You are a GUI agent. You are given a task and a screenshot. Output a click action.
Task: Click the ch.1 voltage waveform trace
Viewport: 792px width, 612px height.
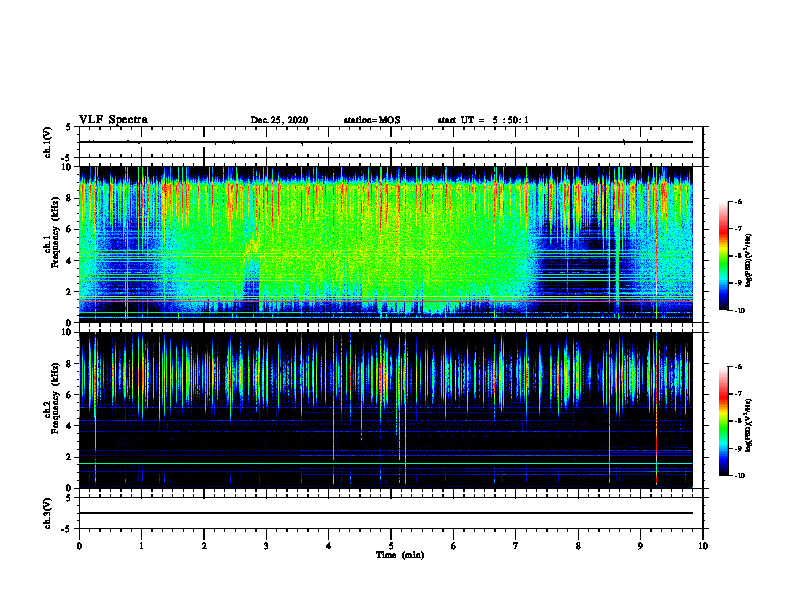[x=386, y=142]
